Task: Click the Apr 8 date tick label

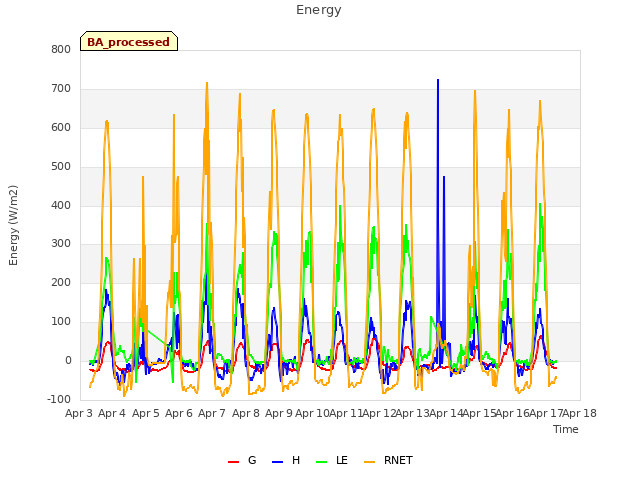Action: click(x=246, y=413)
